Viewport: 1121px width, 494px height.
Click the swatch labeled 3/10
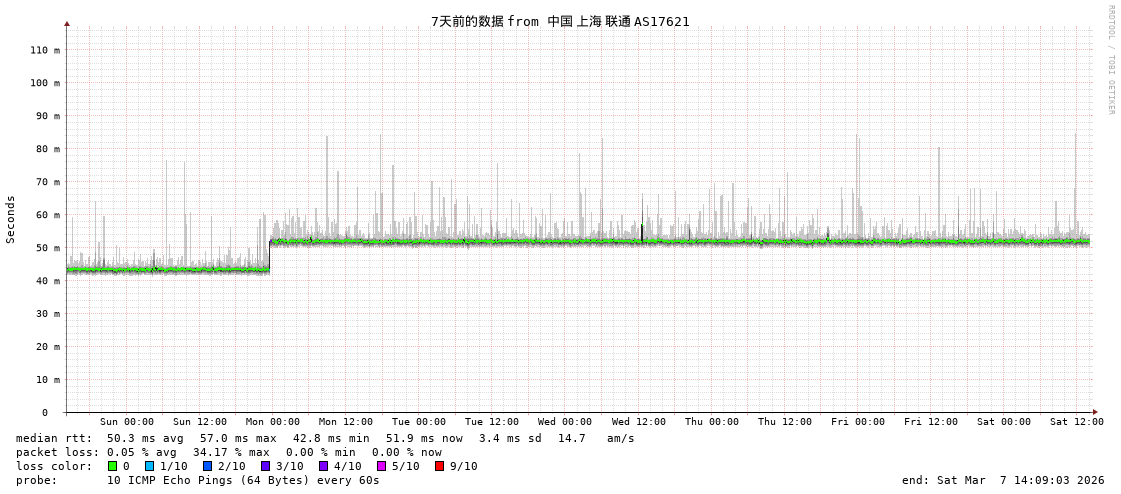click(x=266, y=466)
